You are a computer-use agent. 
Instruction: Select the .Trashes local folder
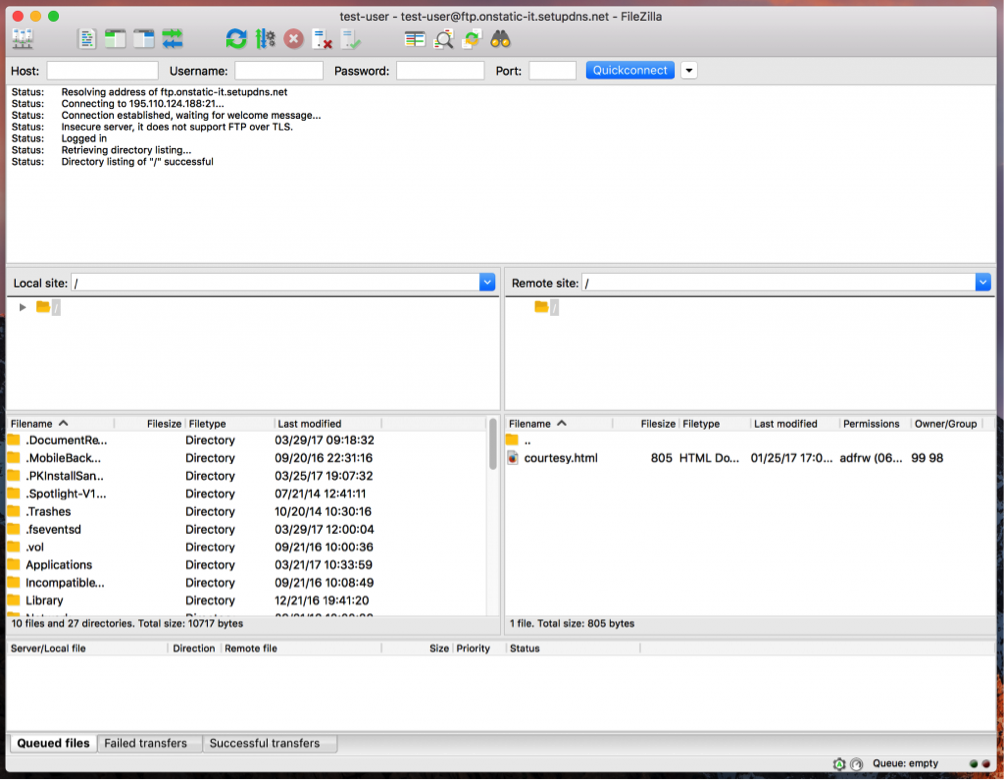[246, 512]
